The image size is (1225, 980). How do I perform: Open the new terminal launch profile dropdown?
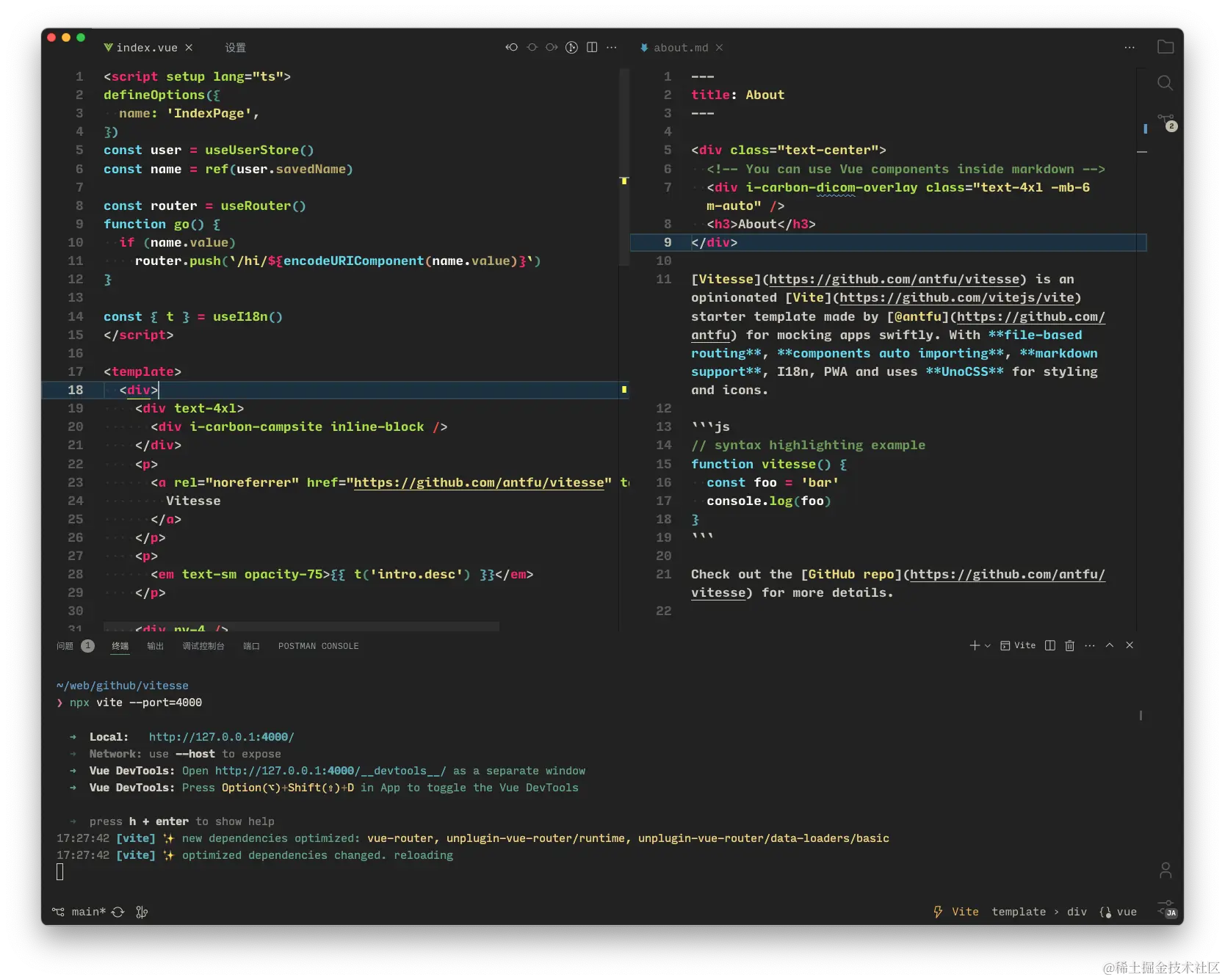988,646
